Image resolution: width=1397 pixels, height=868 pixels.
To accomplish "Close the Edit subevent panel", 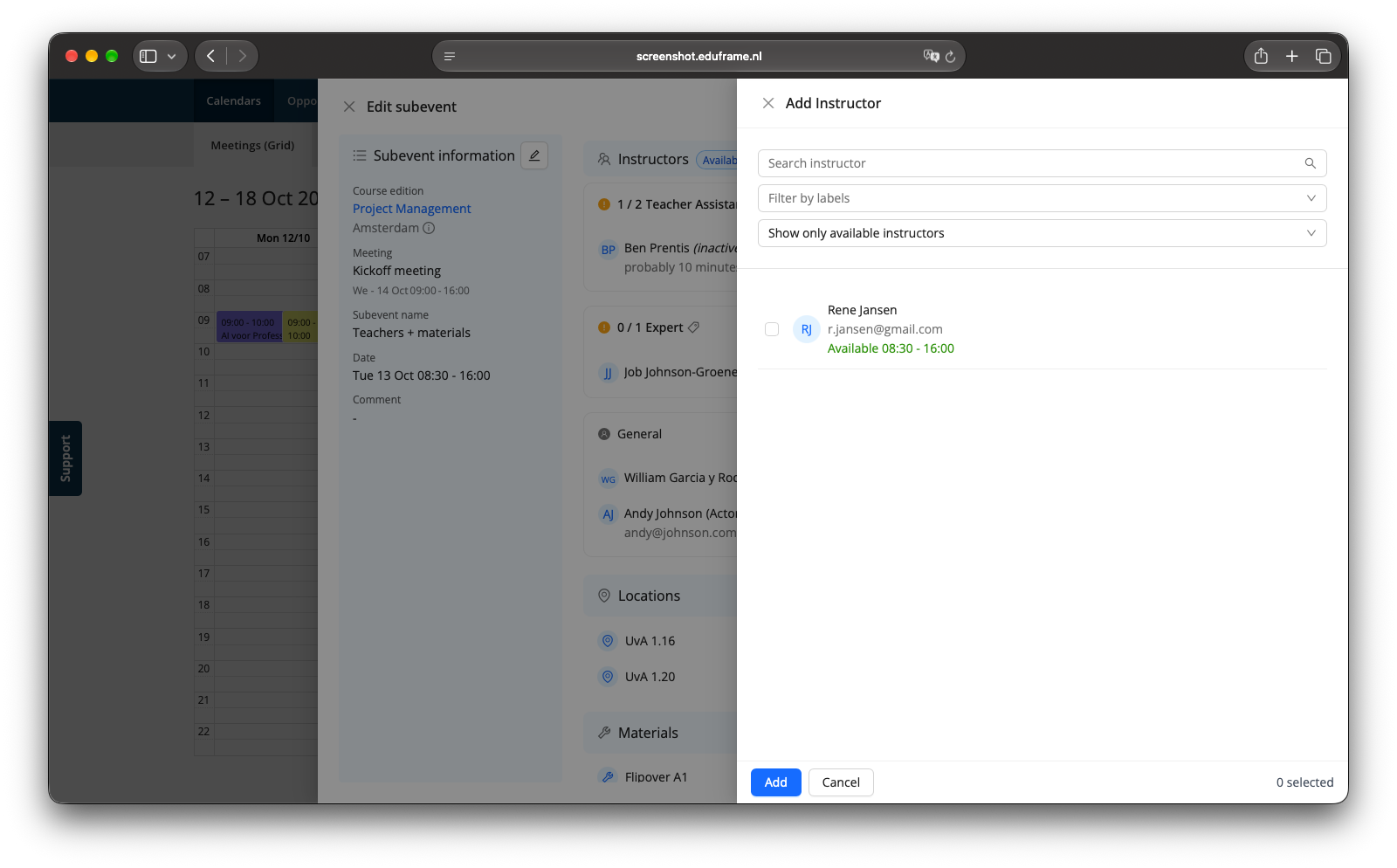I will pyautogui.click(x=349, y=107).
